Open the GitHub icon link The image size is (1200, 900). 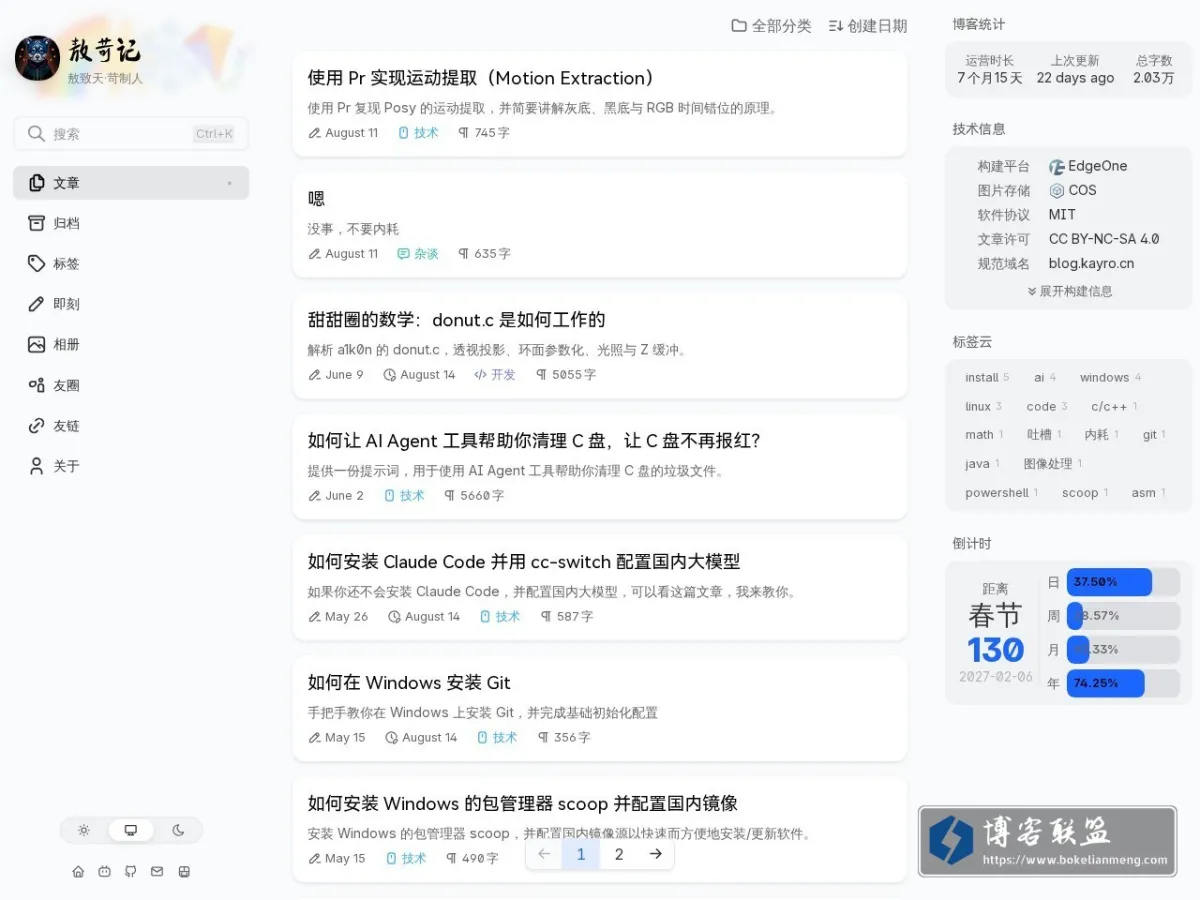(x=131, y=872)
